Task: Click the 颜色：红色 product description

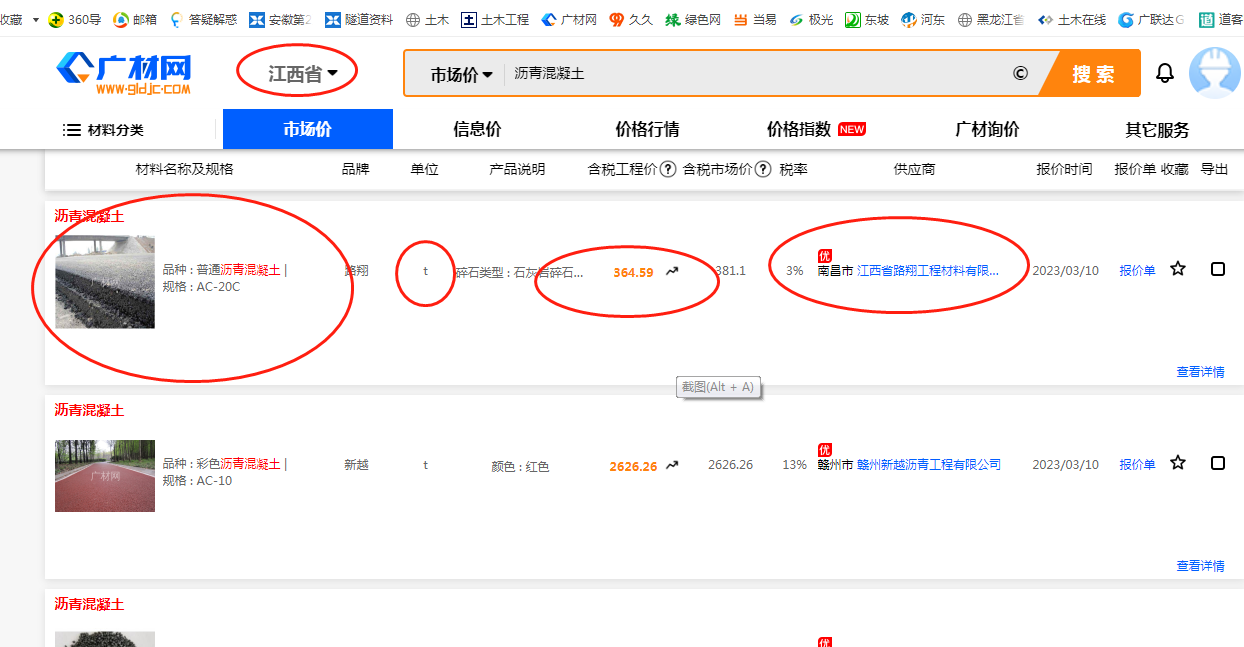Action: [x=520, y=466]
